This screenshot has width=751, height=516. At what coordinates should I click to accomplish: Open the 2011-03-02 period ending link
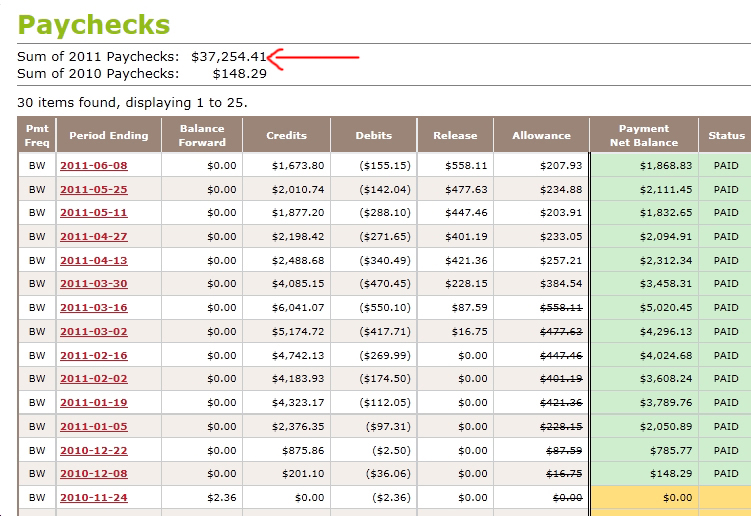[93, 331]
